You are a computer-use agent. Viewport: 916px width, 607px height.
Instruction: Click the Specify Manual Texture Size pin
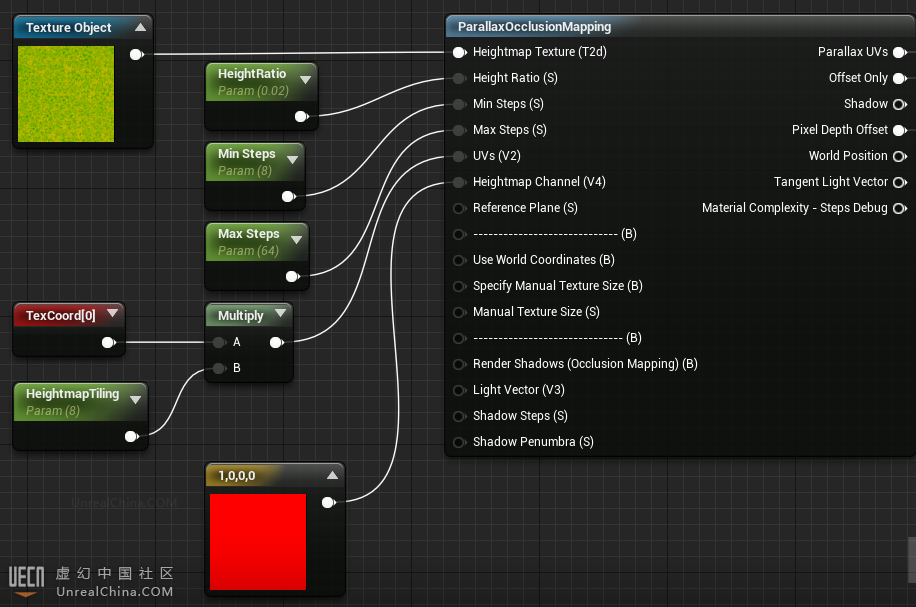(459, 286)
